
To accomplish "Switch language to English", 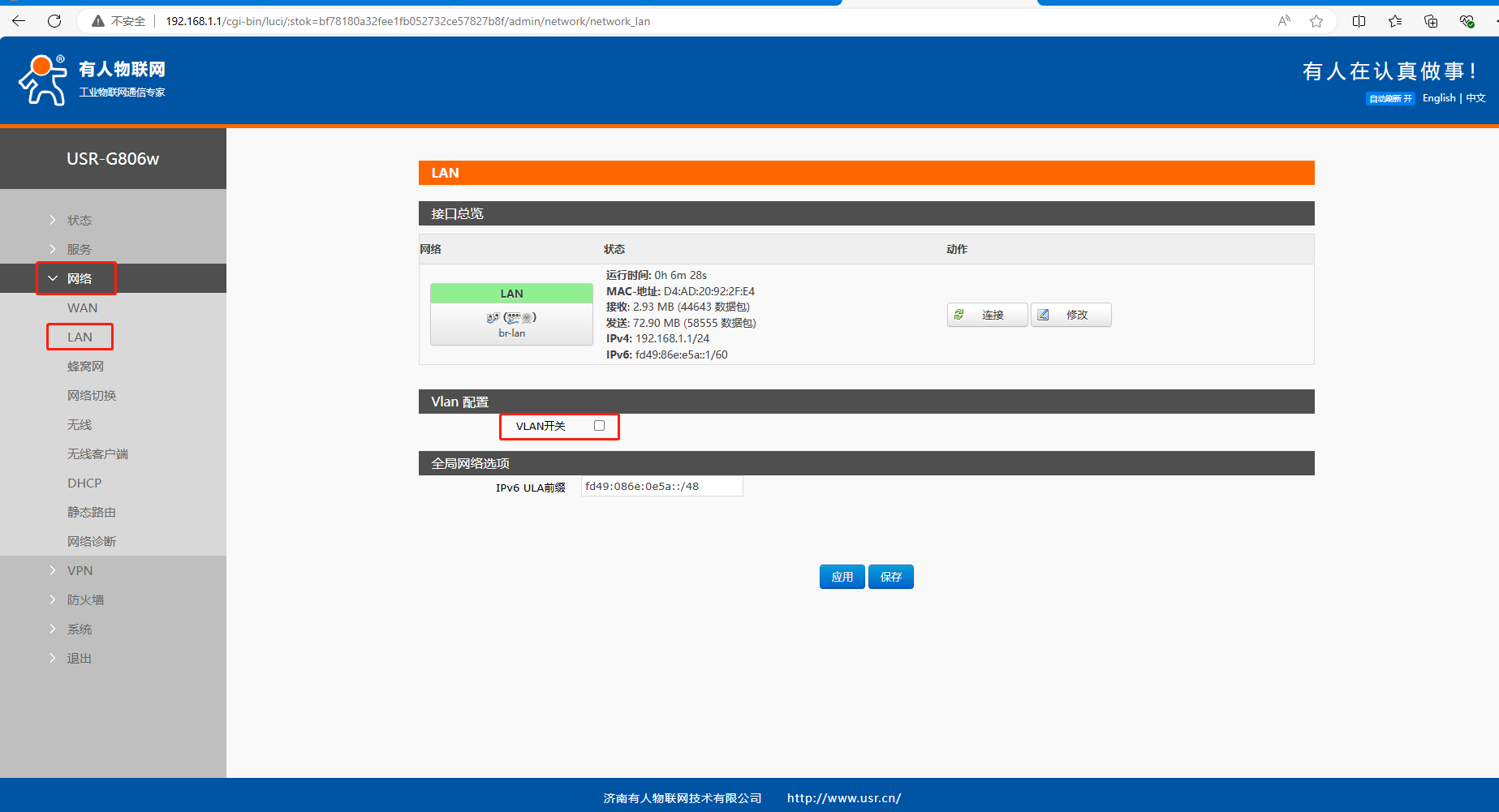I will coord(1438,98).
